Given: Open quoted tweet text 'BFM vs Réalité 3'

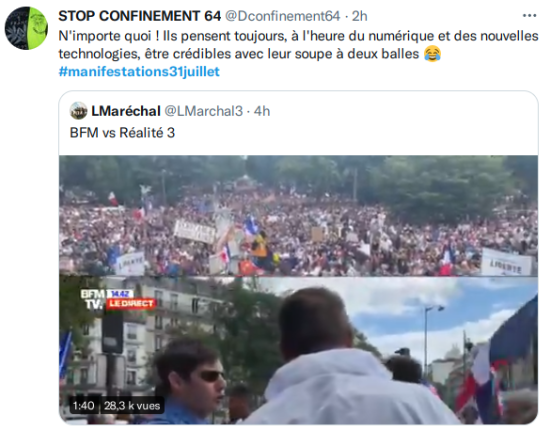Looking at the screenshot, I should (122, 133).
